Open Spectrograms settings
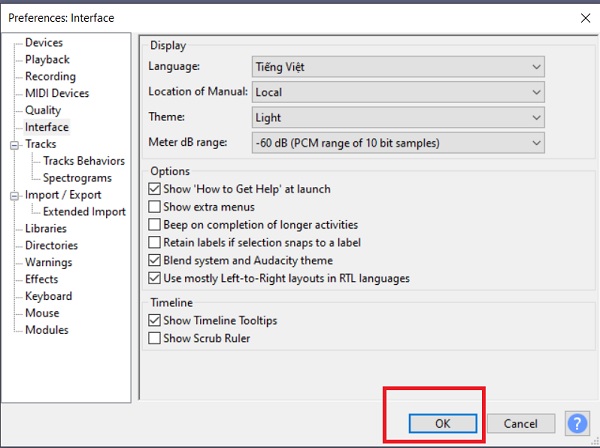600x448 pixels. click(x=77, y=178)
